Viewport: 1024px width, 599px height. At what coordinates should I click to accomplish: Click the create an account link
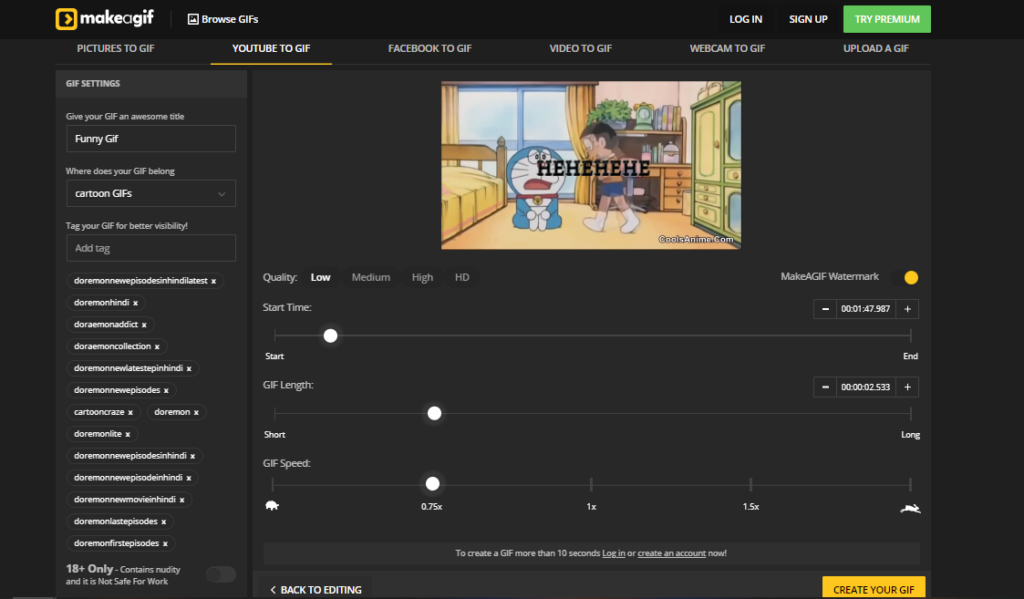pyautogui.click(x=671, y=553)
